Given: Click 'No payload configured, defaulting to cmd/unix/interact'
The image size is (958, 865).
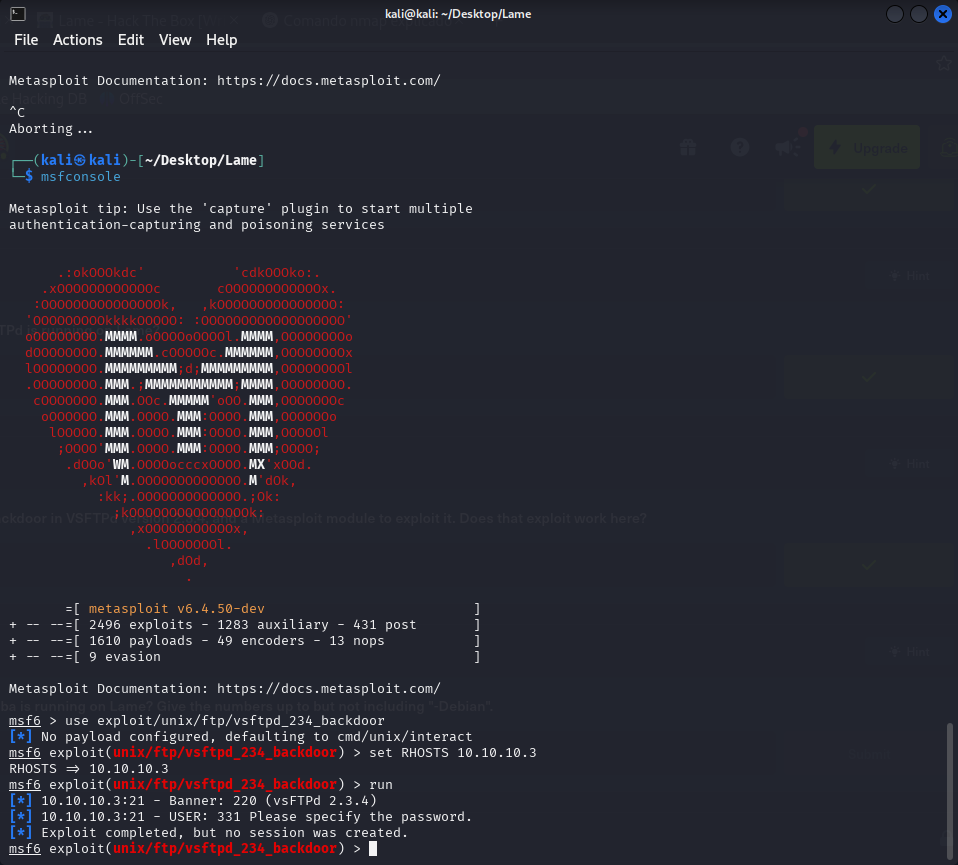Looking at the screenshot, I should [x=257, y=737].
